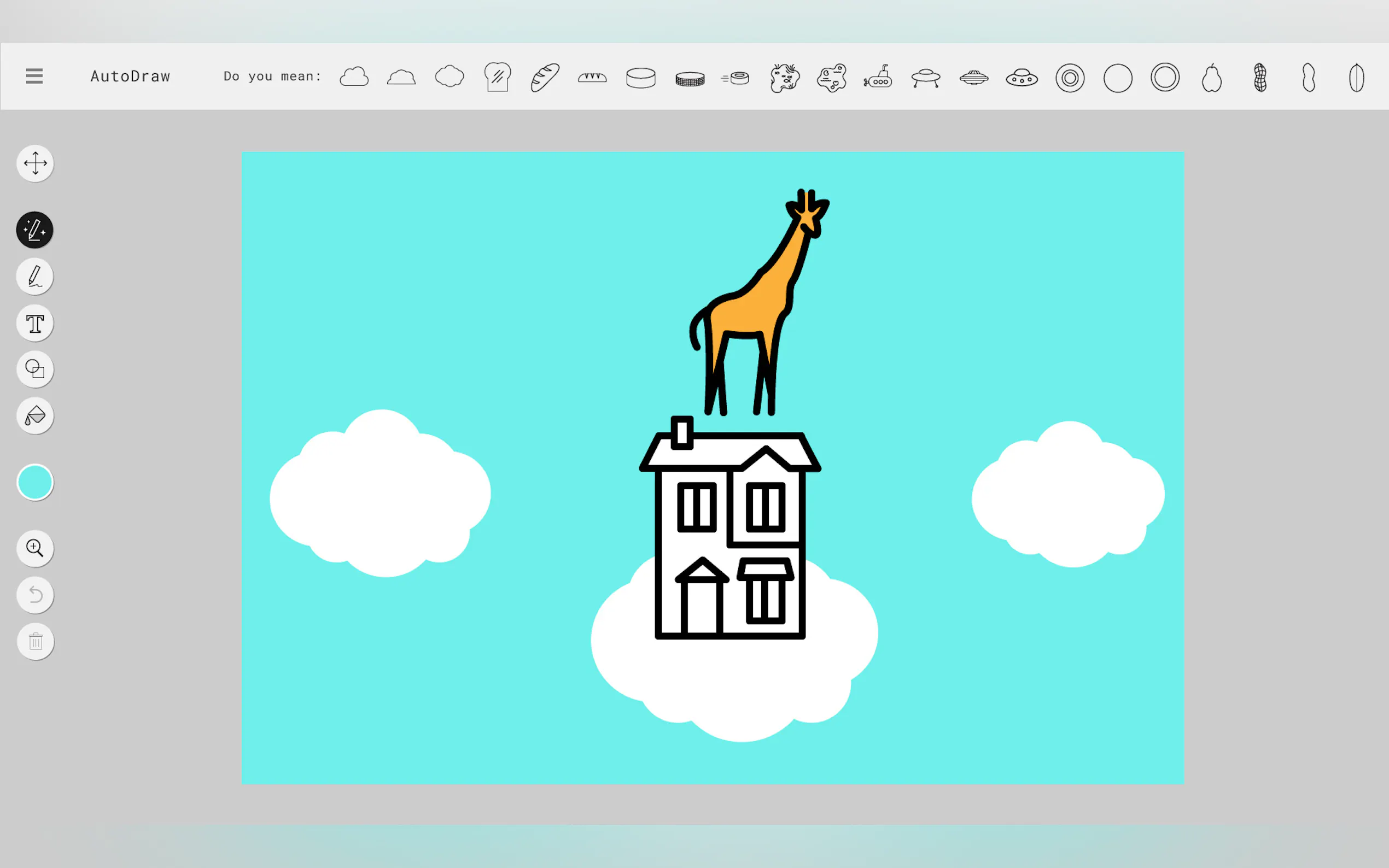The image size is (1389, 868).
Task: Choose the sliced toast bread suggestion
Action: click(x=497, y=78)
